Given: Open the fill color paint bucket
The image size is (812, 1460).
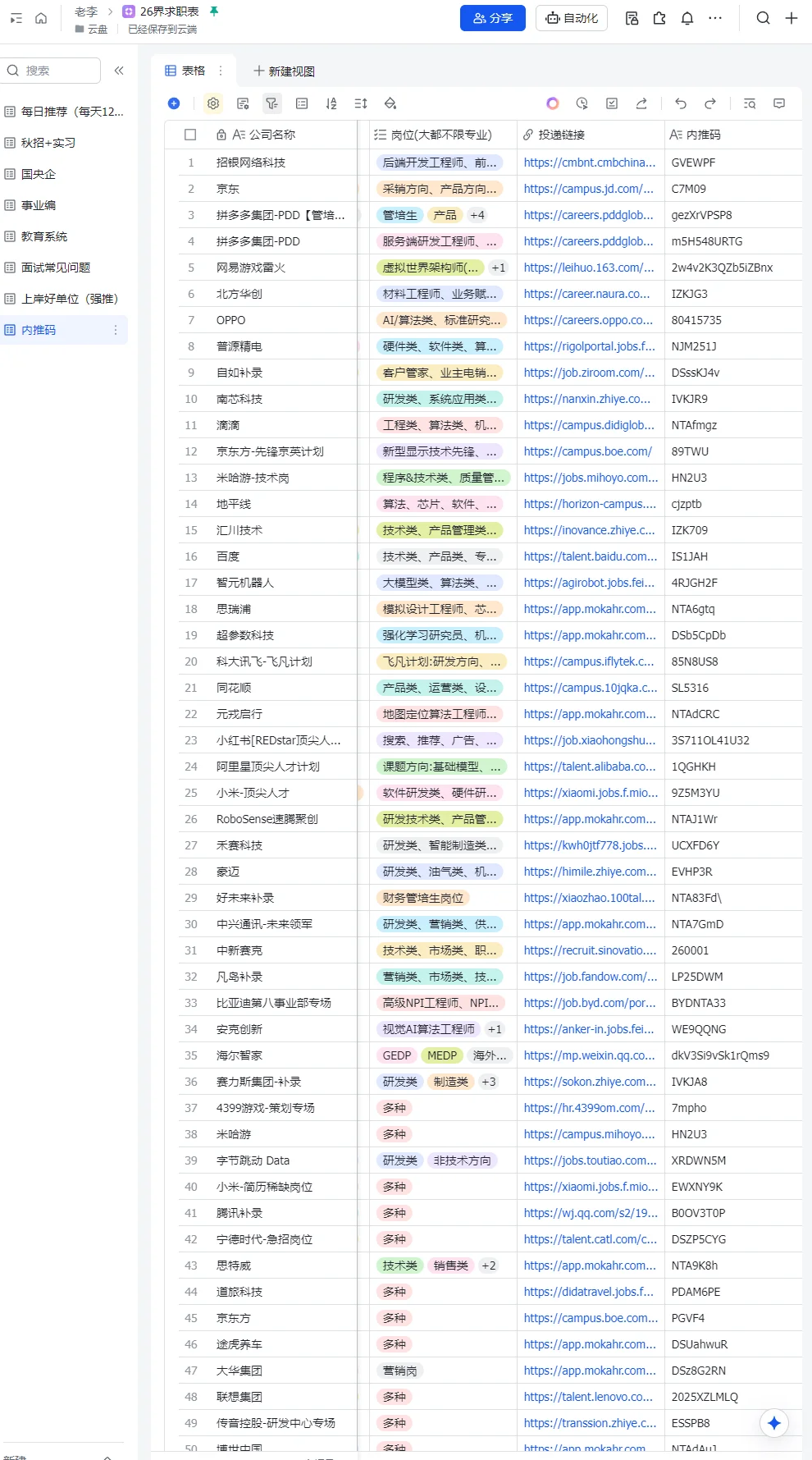Looking at the screenshot, I should tap(390, 103).
